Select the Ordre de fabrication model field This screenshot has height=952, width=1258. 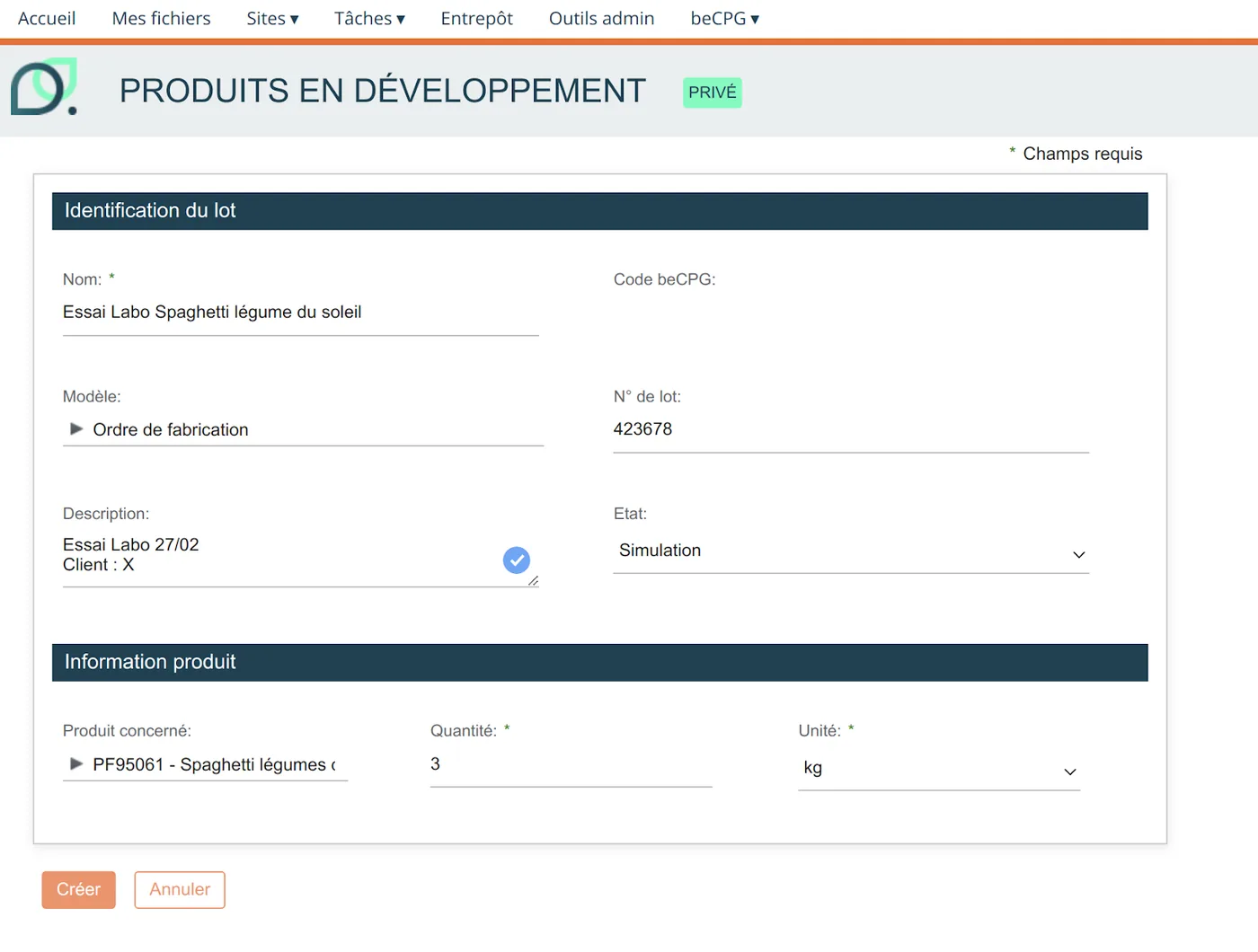304,430
